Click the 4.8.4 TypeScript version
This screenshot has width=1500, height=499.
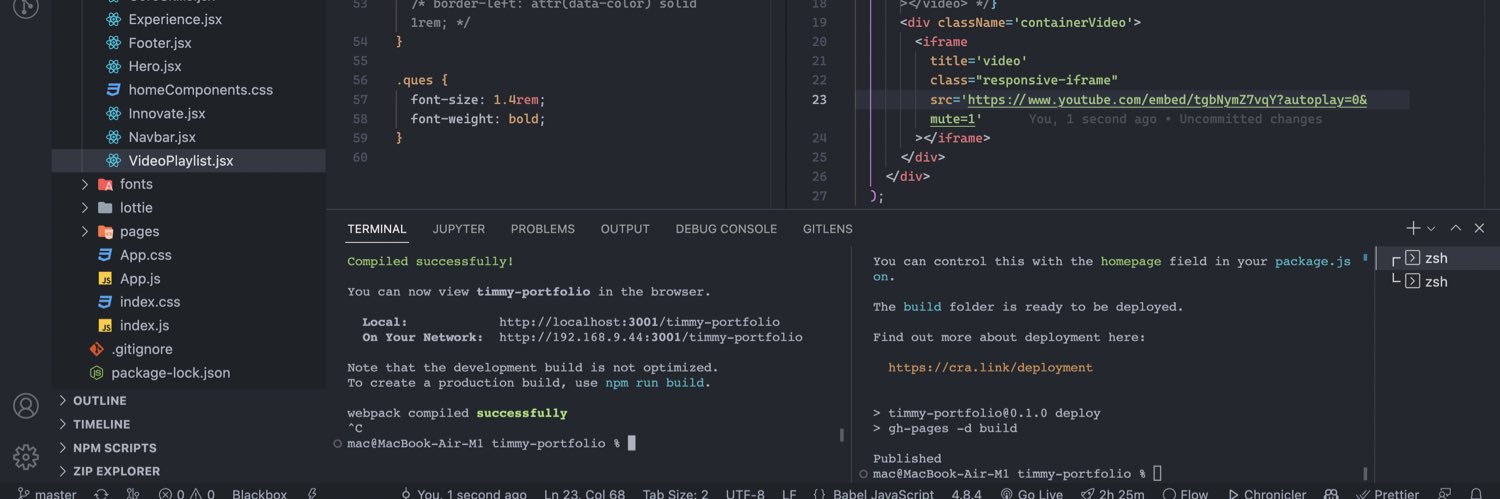pos(966,494)
